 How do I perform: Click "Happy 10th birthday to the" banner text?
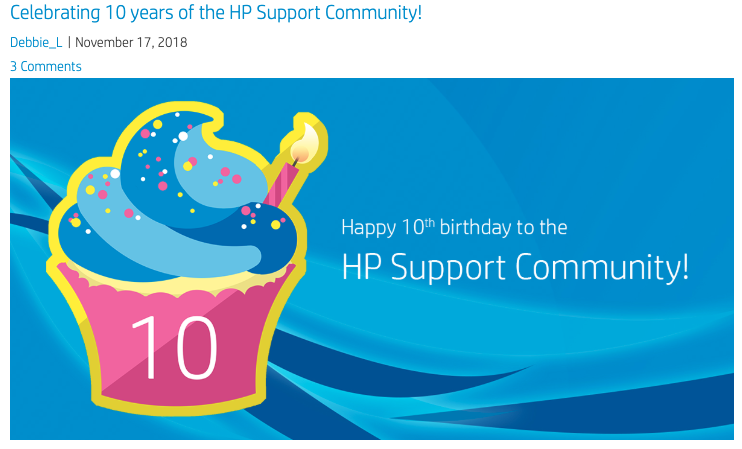(x=454, y=227)
